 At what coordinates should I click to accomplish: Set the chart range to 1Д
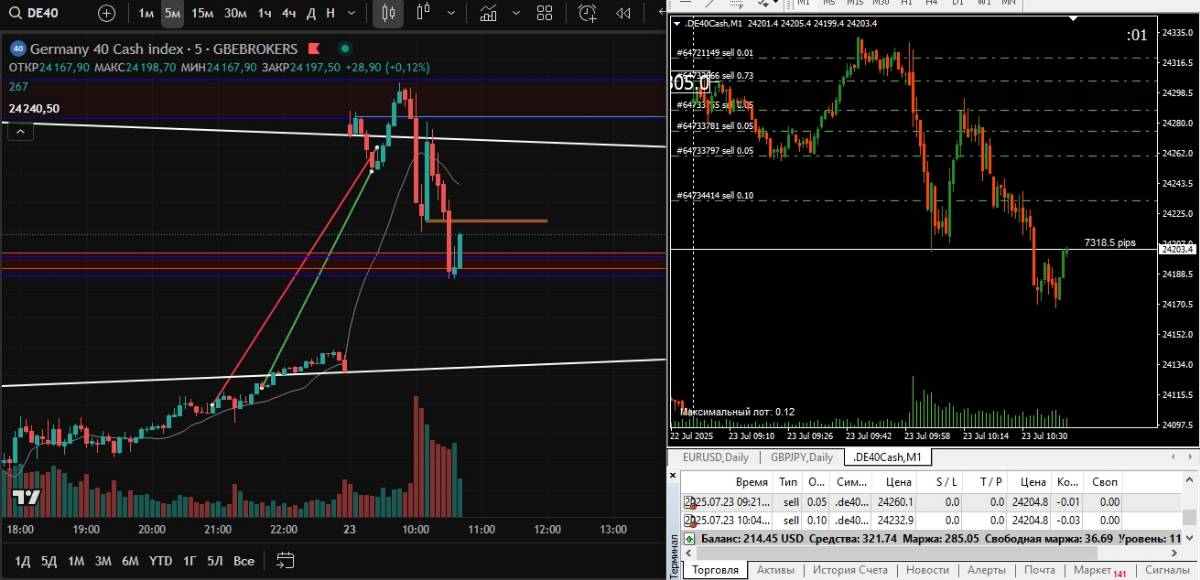(x=21, y=560)
